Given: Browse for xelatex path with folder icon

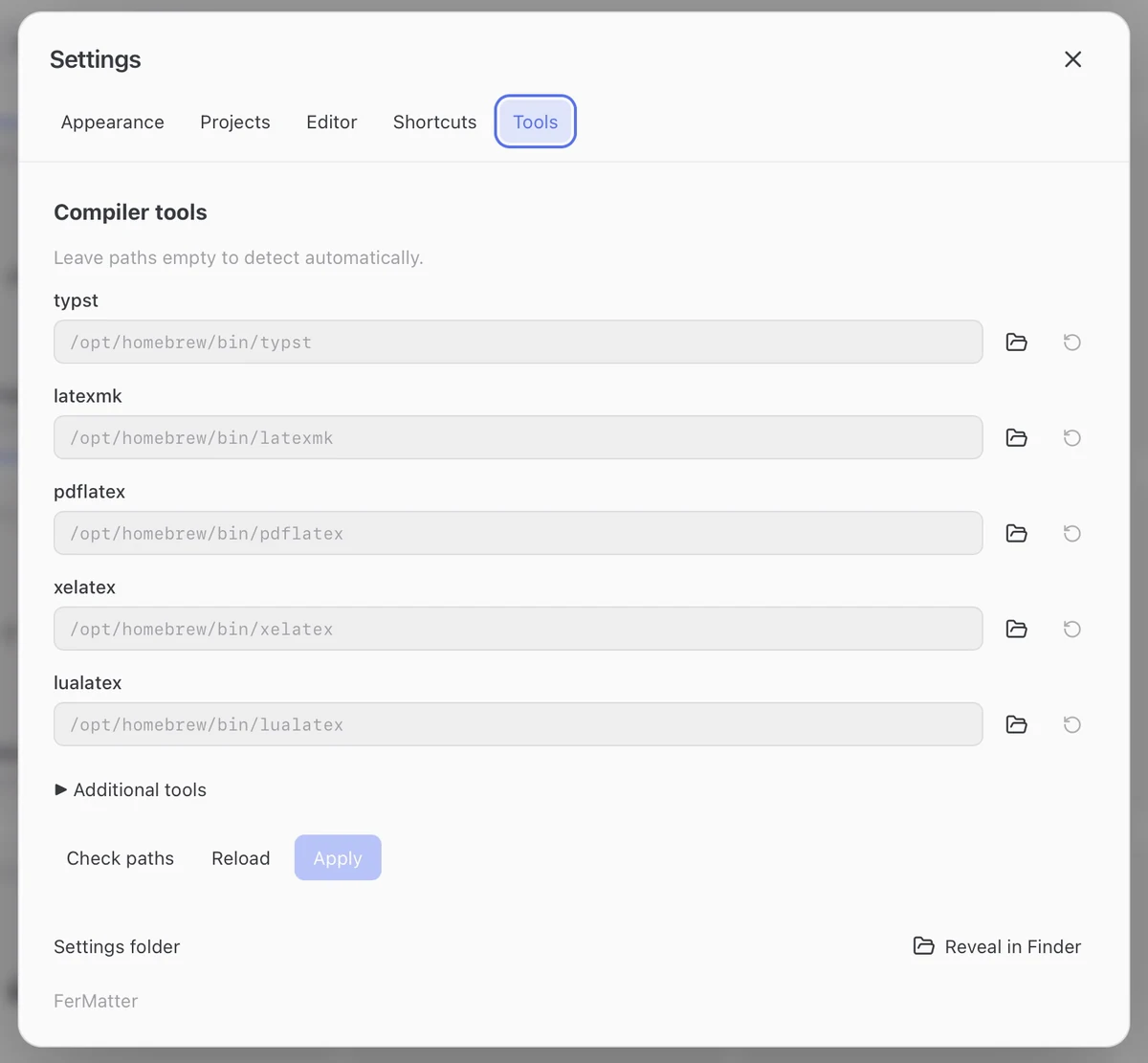Looking at the screenshot, I should pos(1016,630).
